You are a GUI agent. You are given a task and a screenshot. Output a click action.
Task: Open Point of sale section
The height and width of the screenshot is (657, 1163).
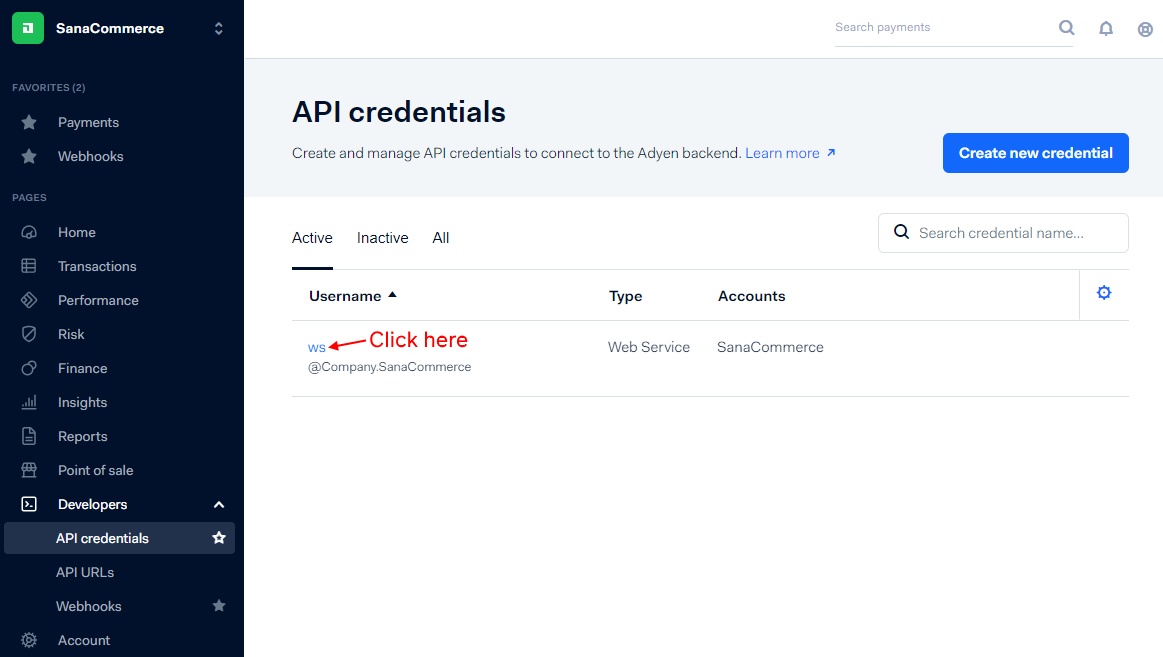[96, 470]
